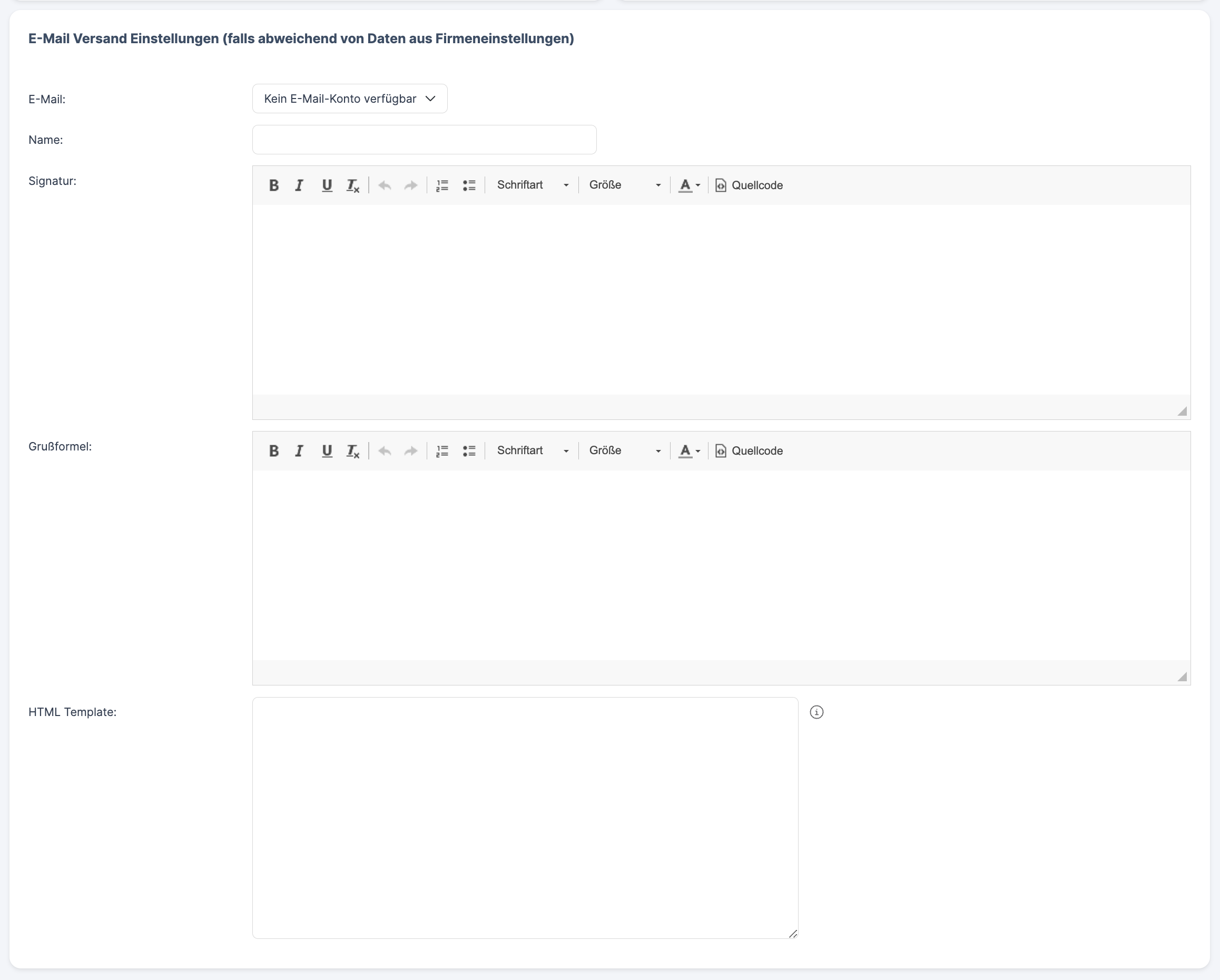
Task: Click underline icon in Grußformel editor
Action: [x=327, y=450]
